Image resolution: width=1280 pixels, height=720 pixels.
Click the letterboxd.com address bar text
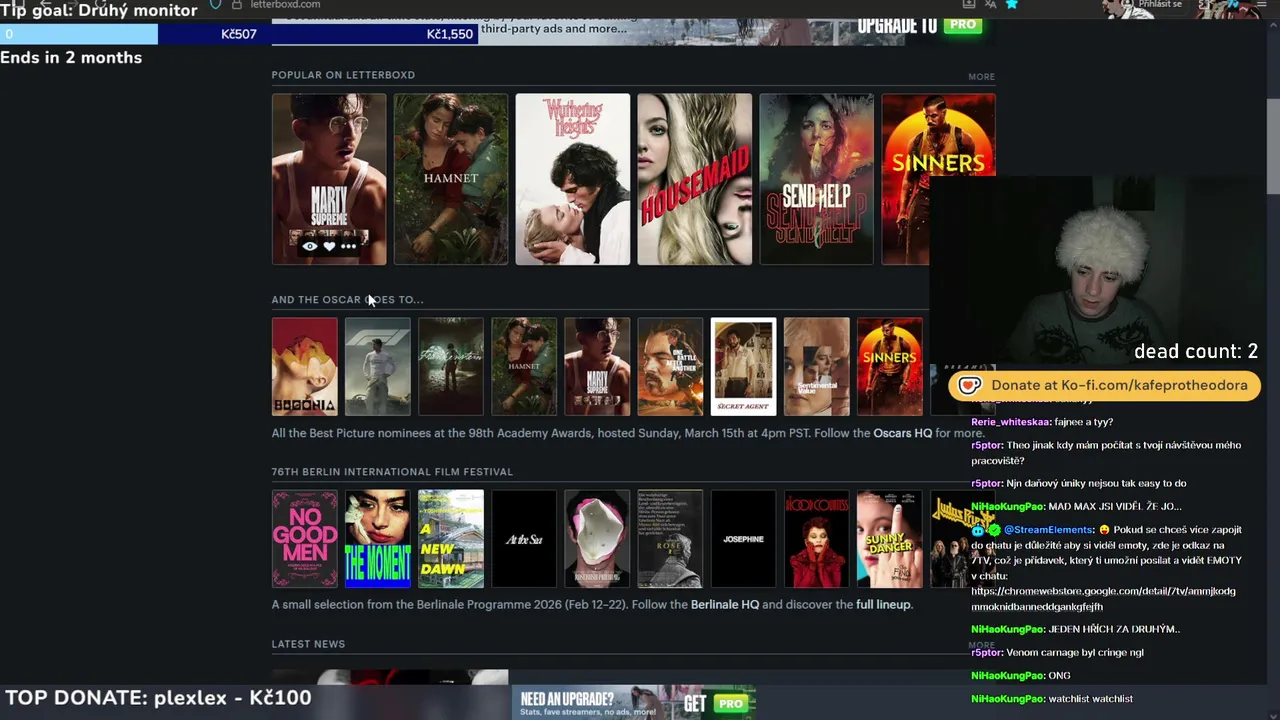coord(285,5)
